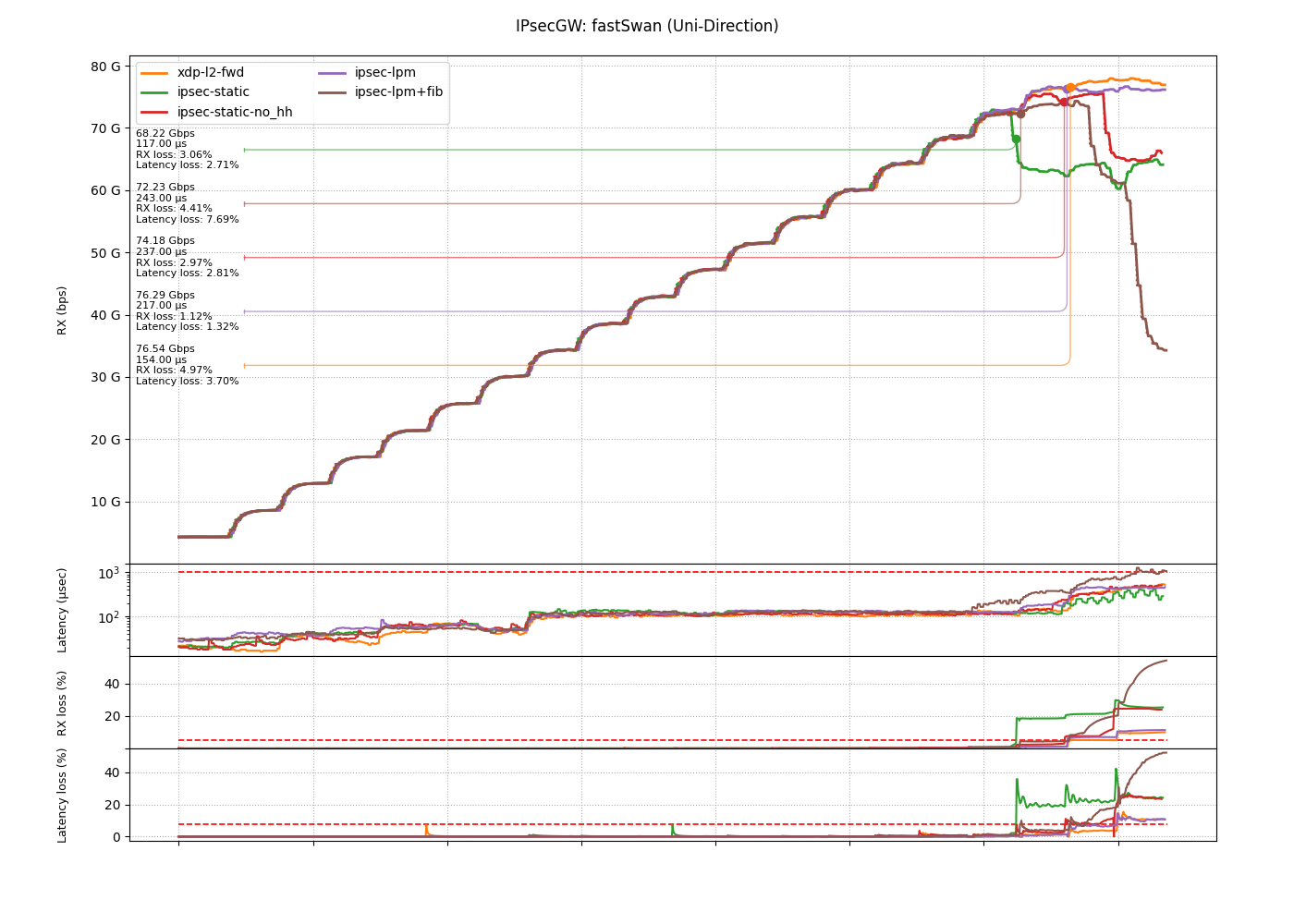Click the 'RX loss: 3.06%' text
Image resolution: width=1294 pixels, height=924 pixels.
[174, 154]
